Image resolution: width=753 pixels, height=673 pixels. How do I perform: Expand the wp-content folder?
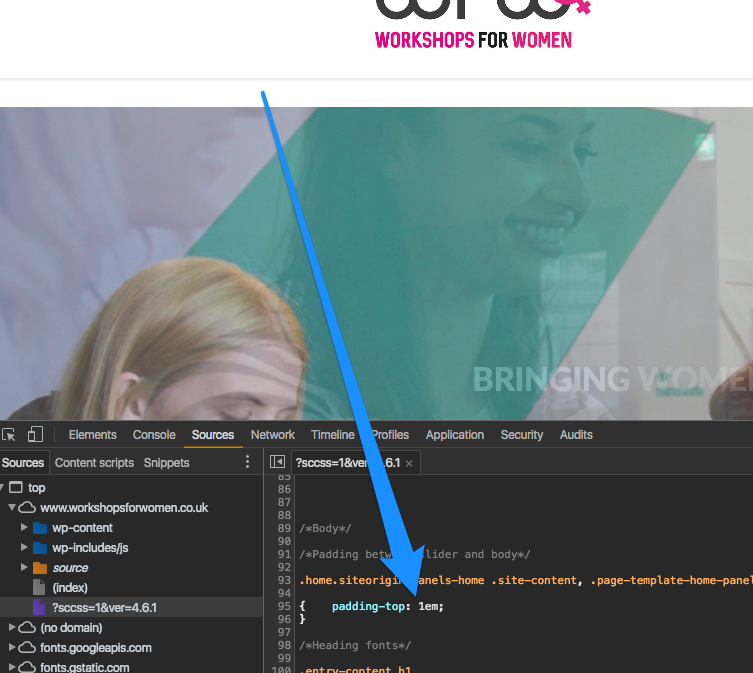coord(25,528)
